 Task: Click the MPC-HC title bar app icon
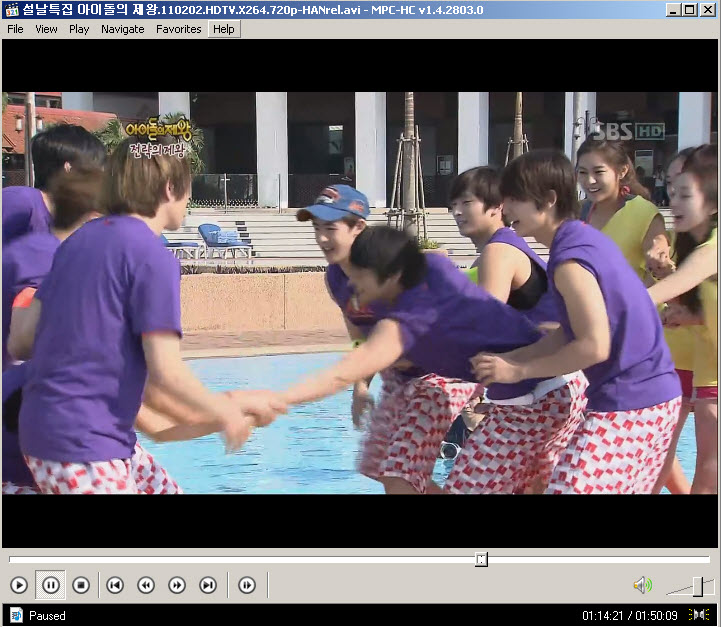click(12, 10)
